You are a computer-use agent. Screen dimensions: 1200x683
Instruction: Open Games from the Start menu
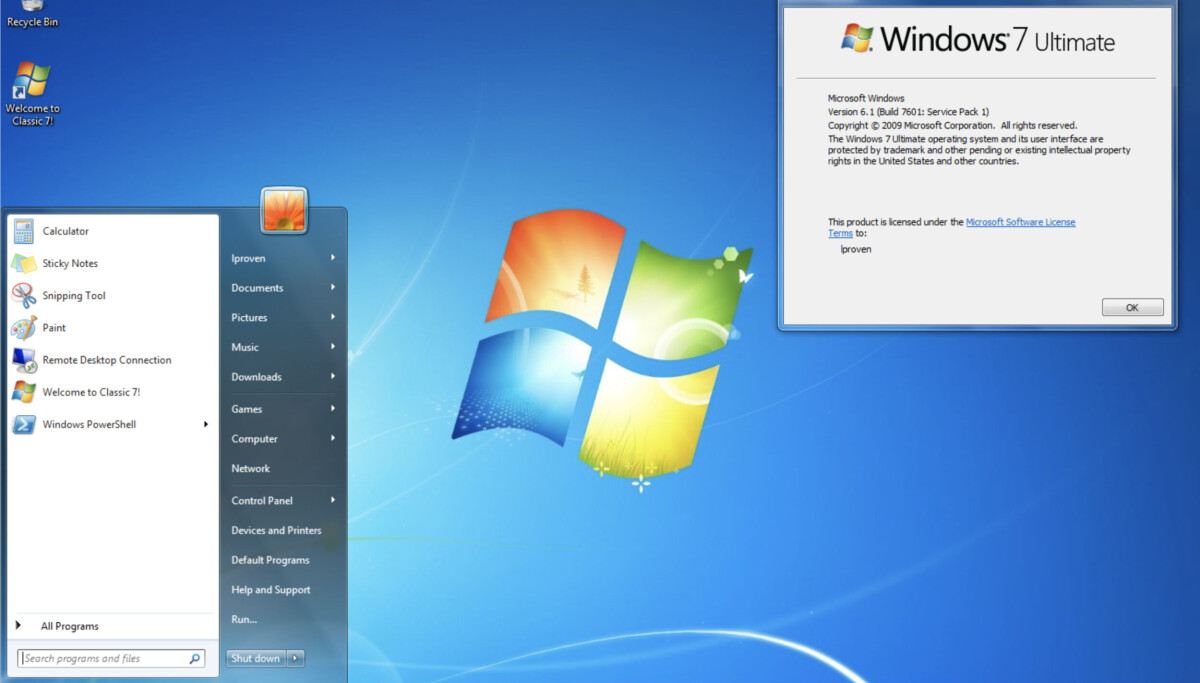[247, 409]
